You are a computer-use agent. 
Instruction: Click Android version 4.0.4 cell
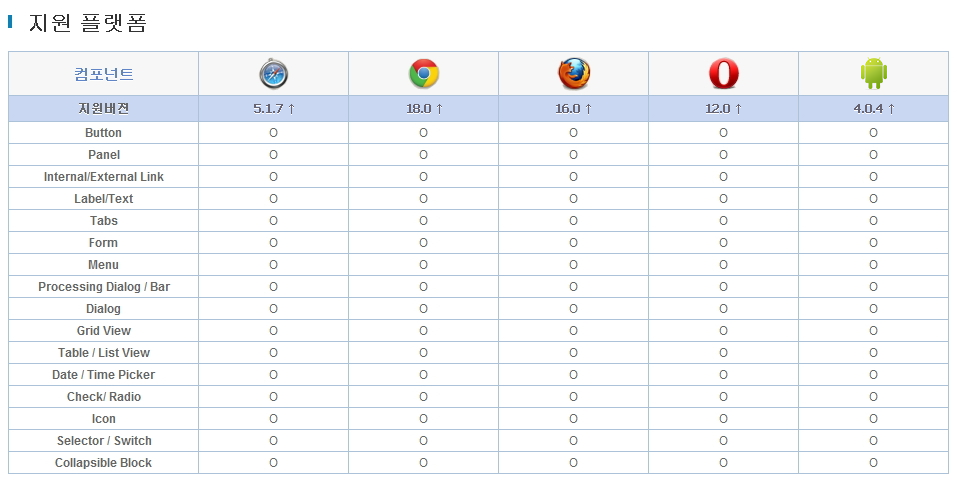(x=873, y=109)
